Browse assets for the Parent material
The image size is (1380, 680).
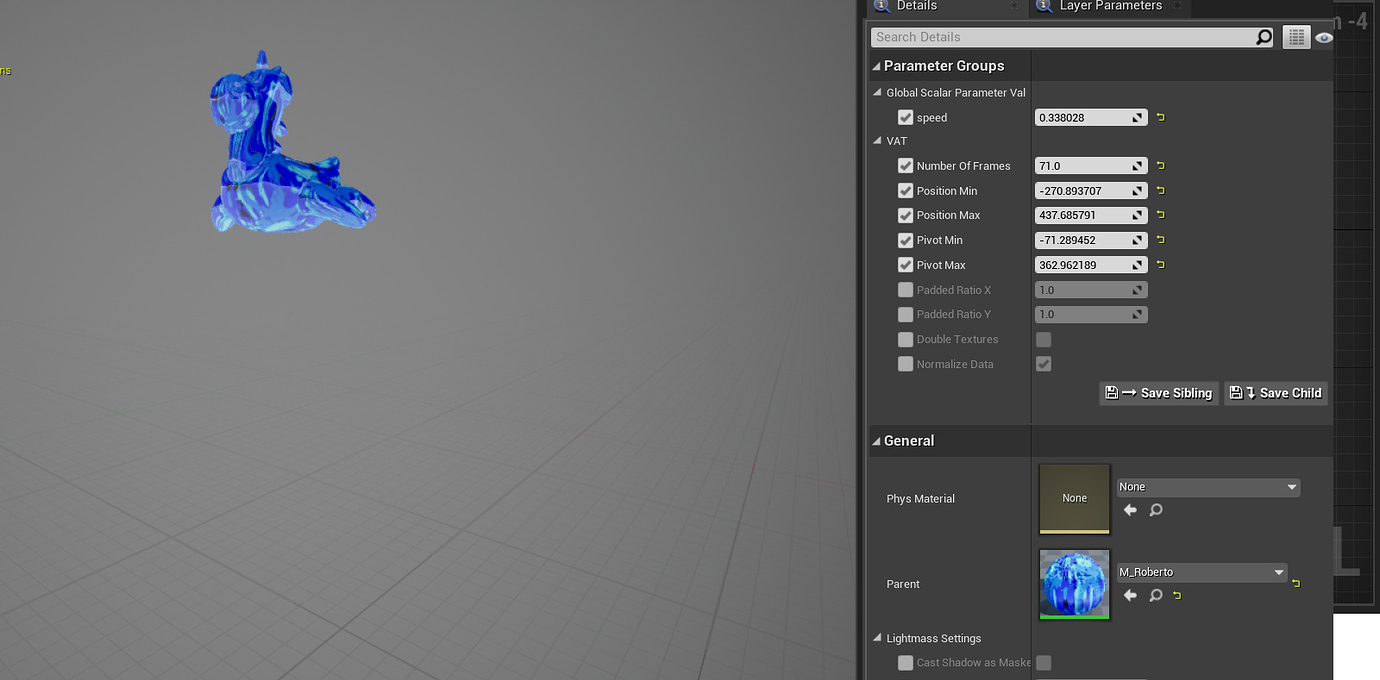pyautogui.click(x=1155, y=595)
